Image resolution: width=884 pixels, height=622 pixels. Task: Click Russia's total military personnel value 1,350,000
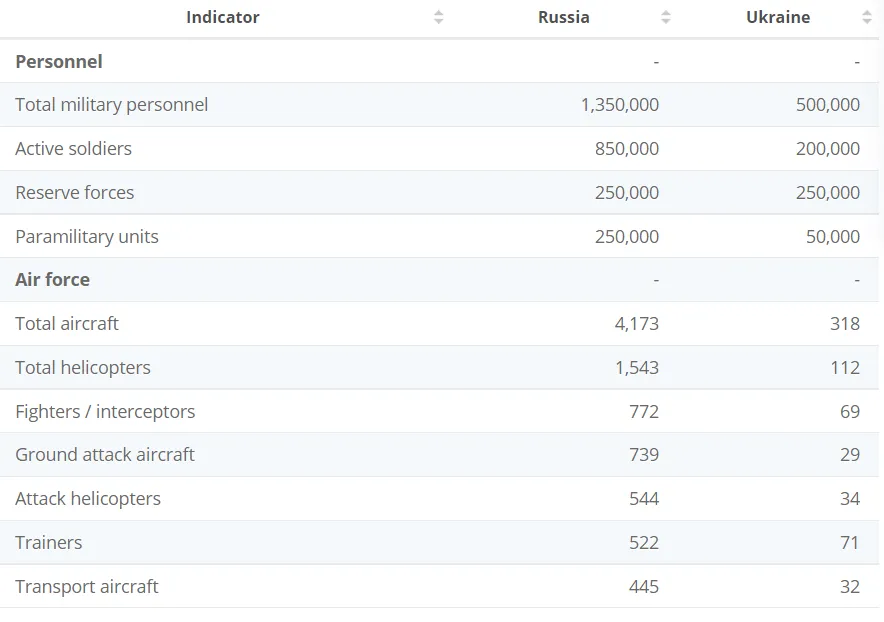click(619, 105)
